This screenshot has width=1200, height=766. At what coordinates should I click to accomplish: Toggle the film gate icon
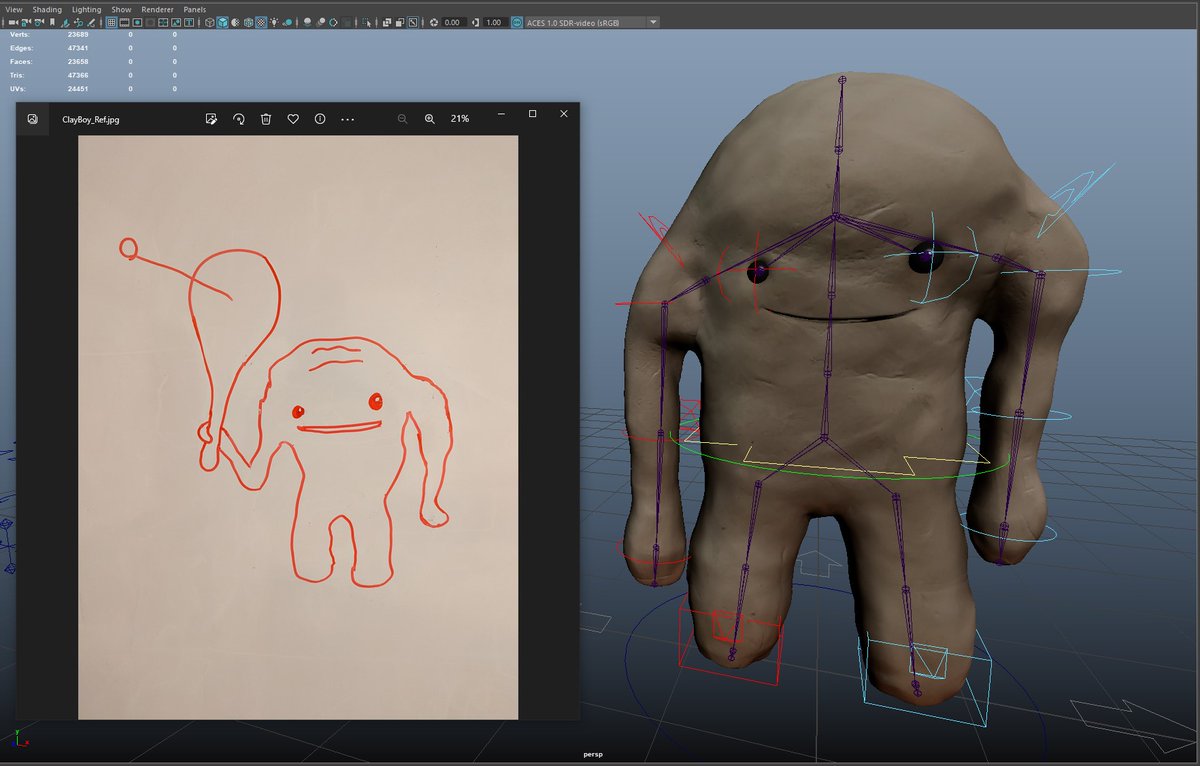click(x=124, y=22)
